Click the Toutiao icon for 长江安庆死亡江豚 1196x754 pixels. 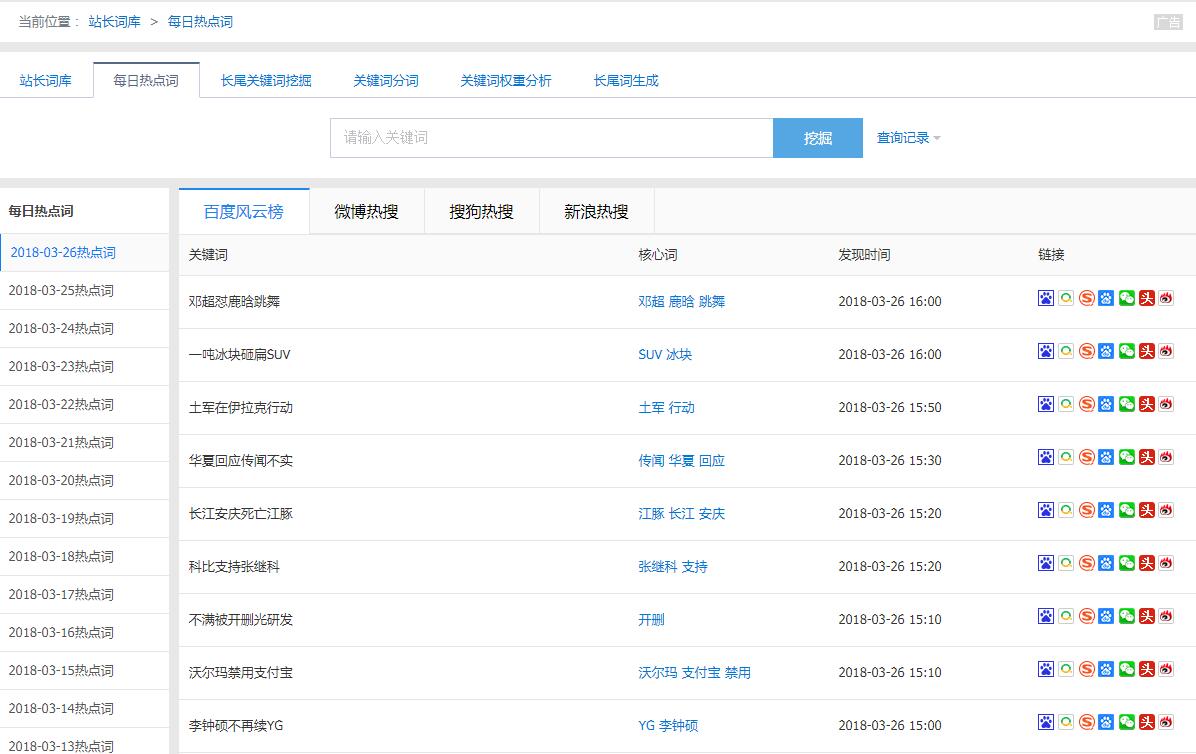pyautogui.click(x=1146, y=510)
